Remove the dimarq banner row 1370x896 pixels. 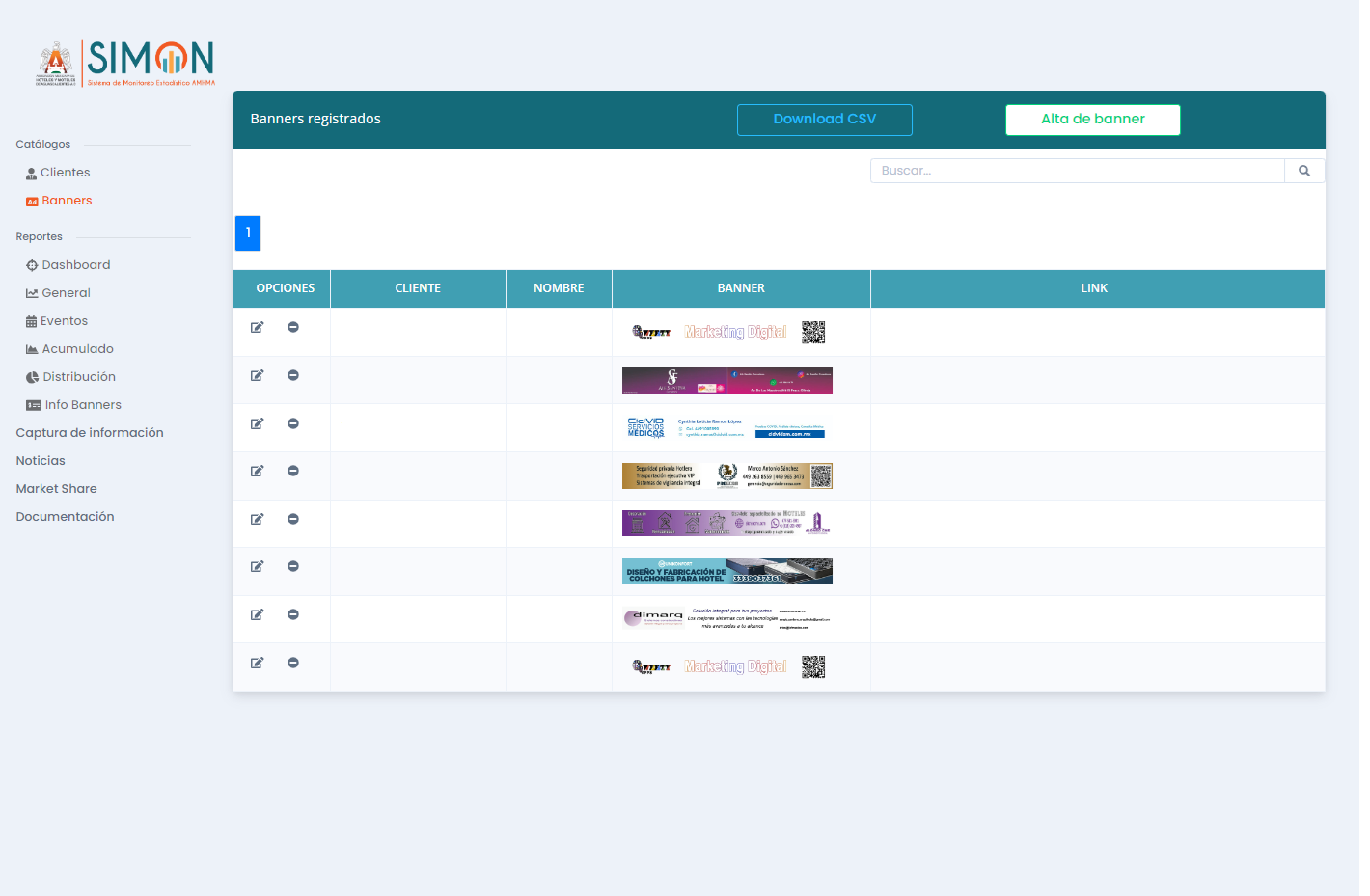tap(293, 615)
